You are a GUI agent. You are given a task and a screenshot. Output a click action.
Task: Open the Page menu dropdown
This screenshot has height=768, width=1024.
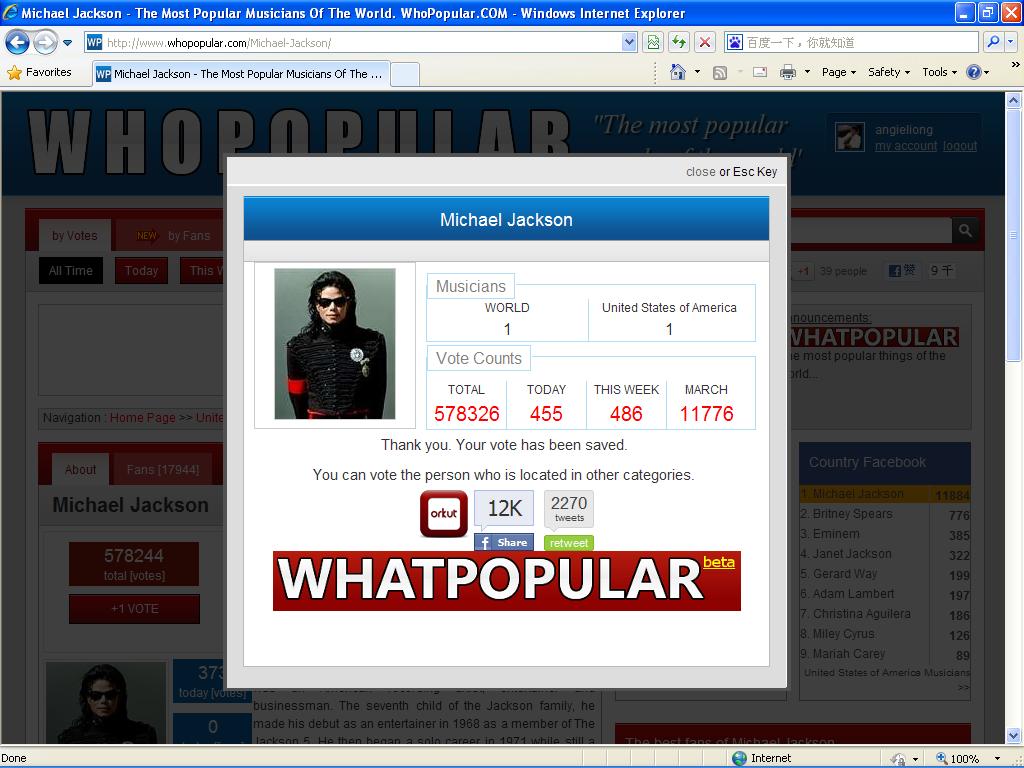pyautogui.click(x=838, y=72)
